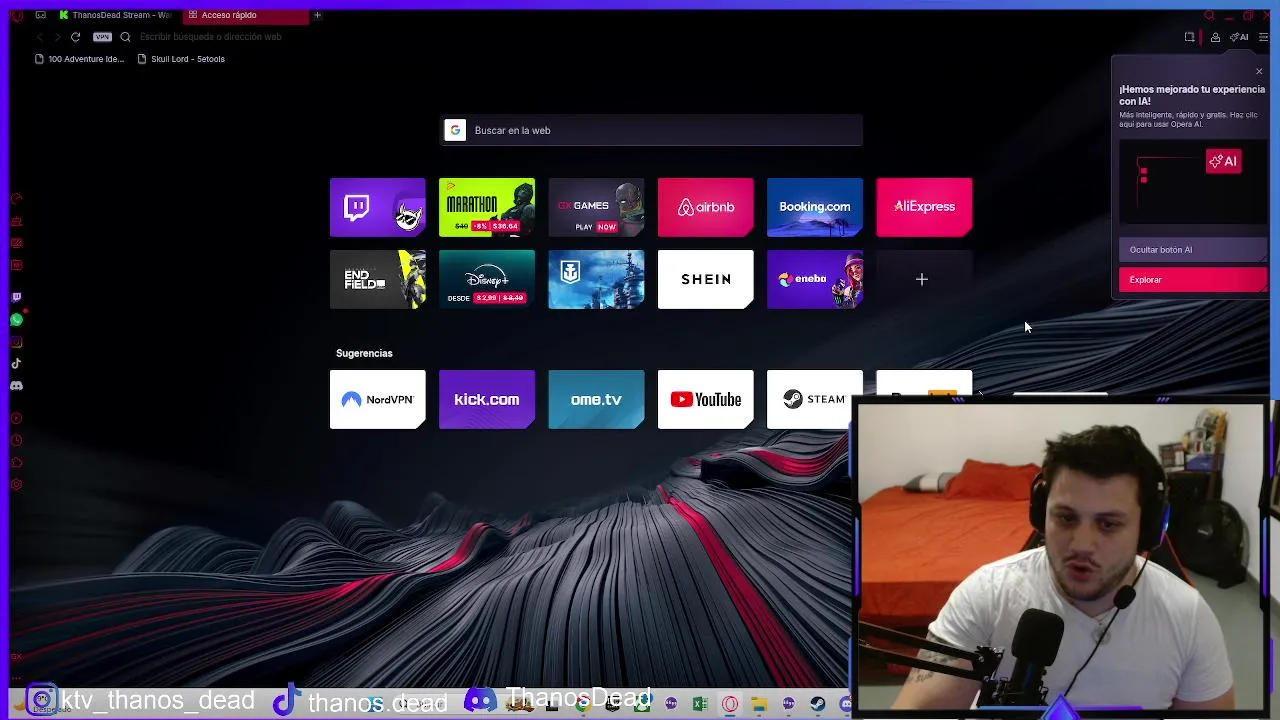Go forward to the next page
The width and height of the screenshot is (1280, 720).
(x=57, y=37)
